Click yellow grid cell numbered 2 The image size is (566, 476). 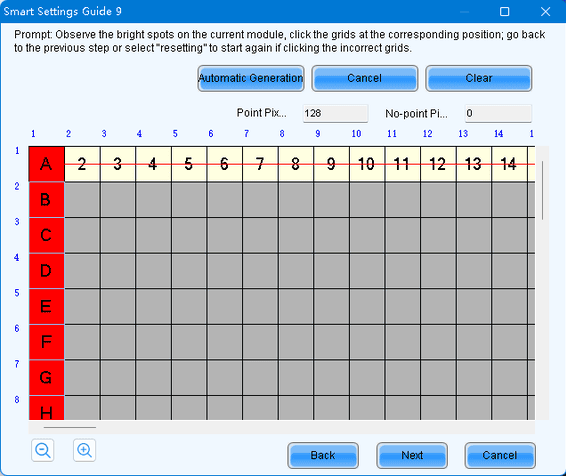coord(82,164)
